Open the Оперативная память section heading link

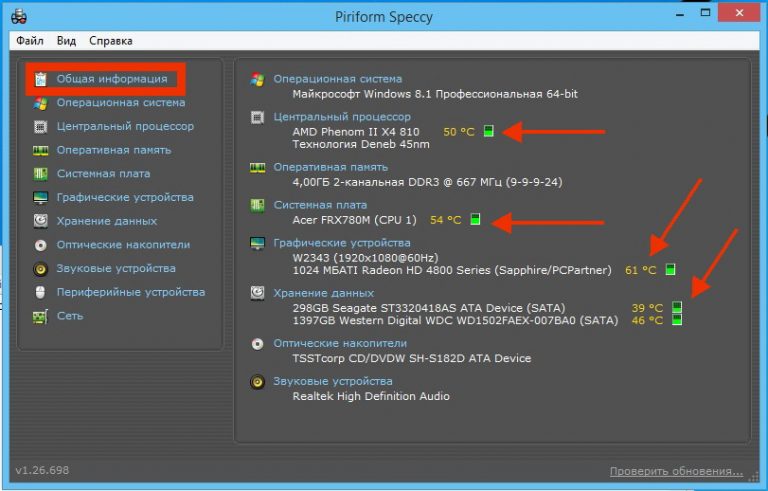pyautogui.click(x=331, y=168)
